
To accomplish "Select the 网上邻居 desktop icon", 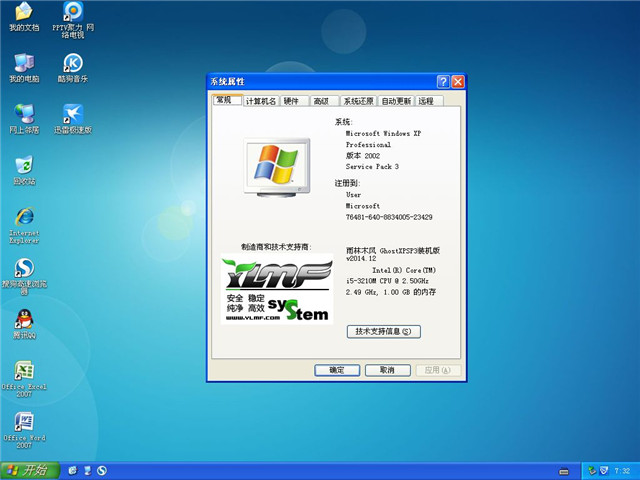I will [24, 119].
